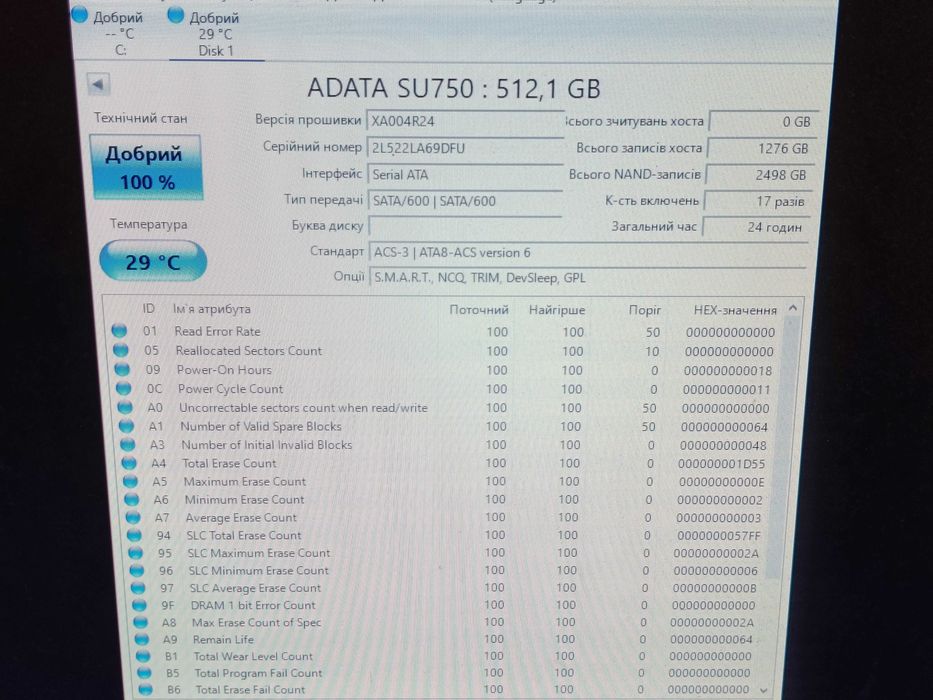Select the Total Erase Count attribute name
Image resolution: width=933 pixels, height=700 pixels.
pos(229,463)
